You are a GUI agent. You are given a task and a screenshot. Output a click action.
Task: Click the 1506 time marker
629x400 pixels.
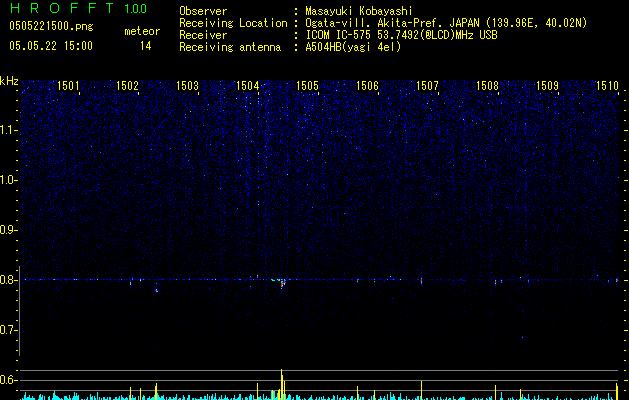(x=368, y=86)
